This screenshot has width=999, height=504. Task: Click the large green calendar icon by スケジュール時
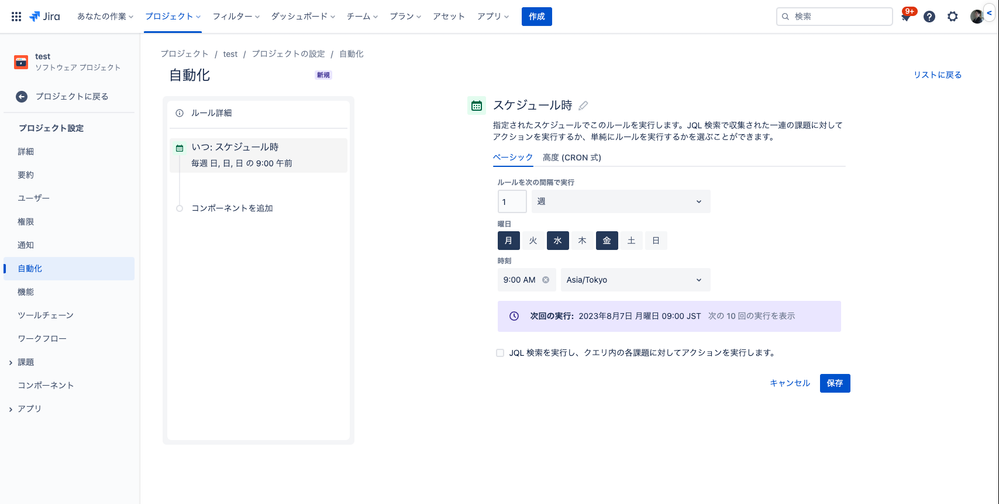477,106
